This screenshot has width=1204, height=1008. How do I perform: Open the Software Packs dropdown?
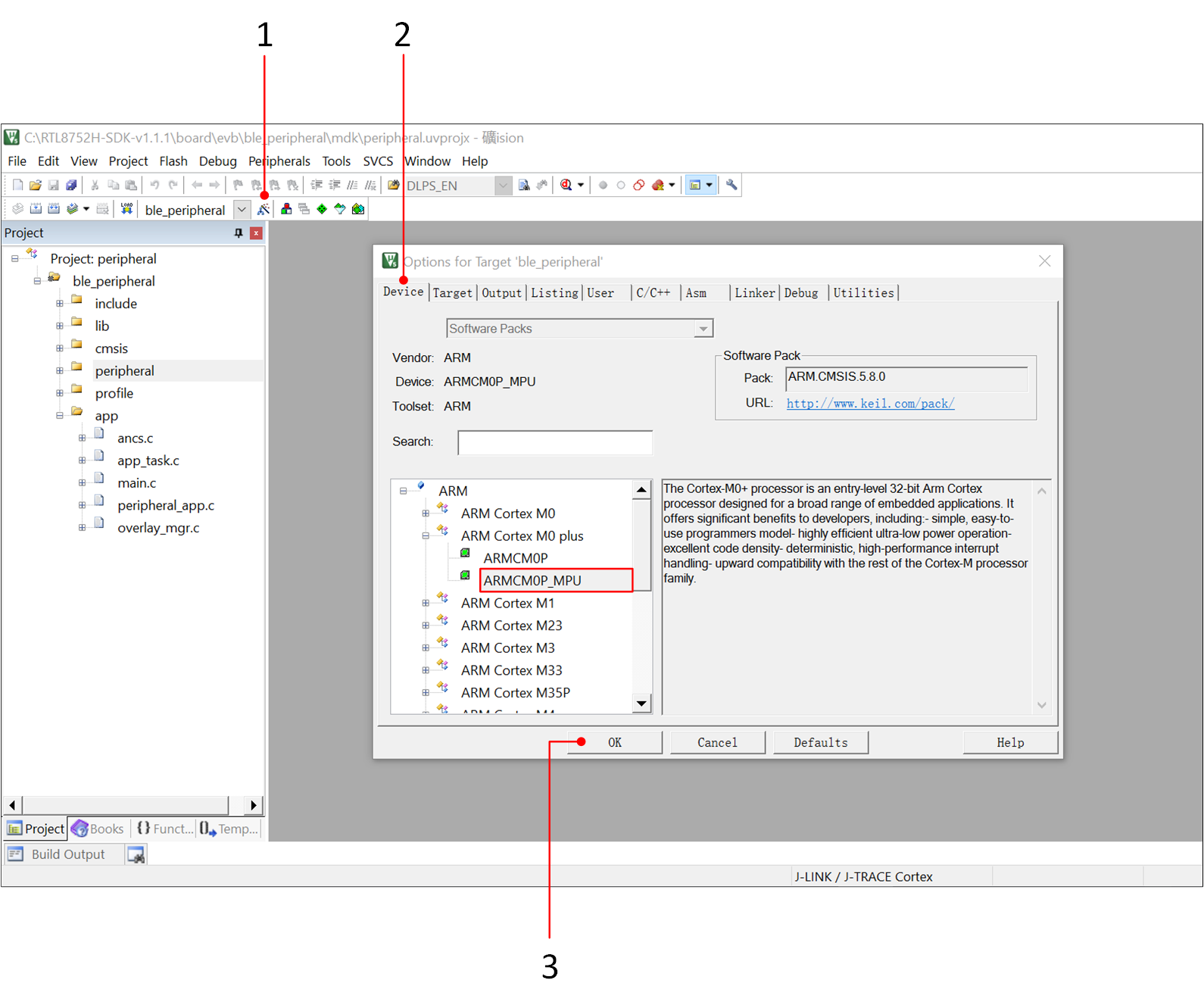coord(703,329)
